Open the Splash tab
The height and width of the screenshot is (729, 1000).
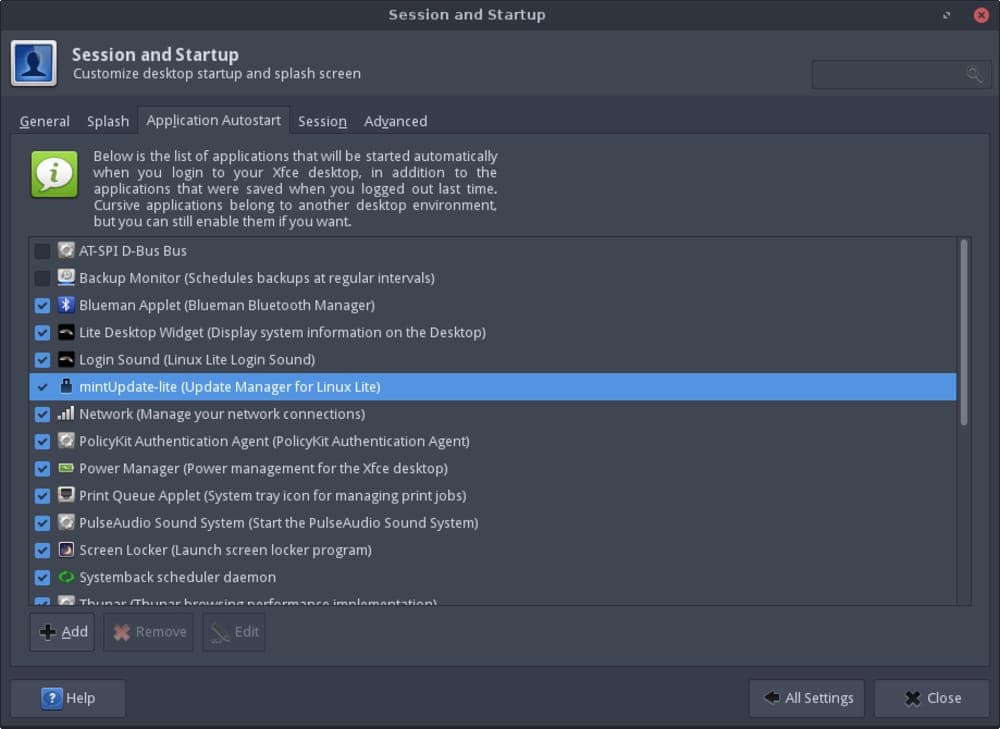pyautogui.click(x=108, y=121)
